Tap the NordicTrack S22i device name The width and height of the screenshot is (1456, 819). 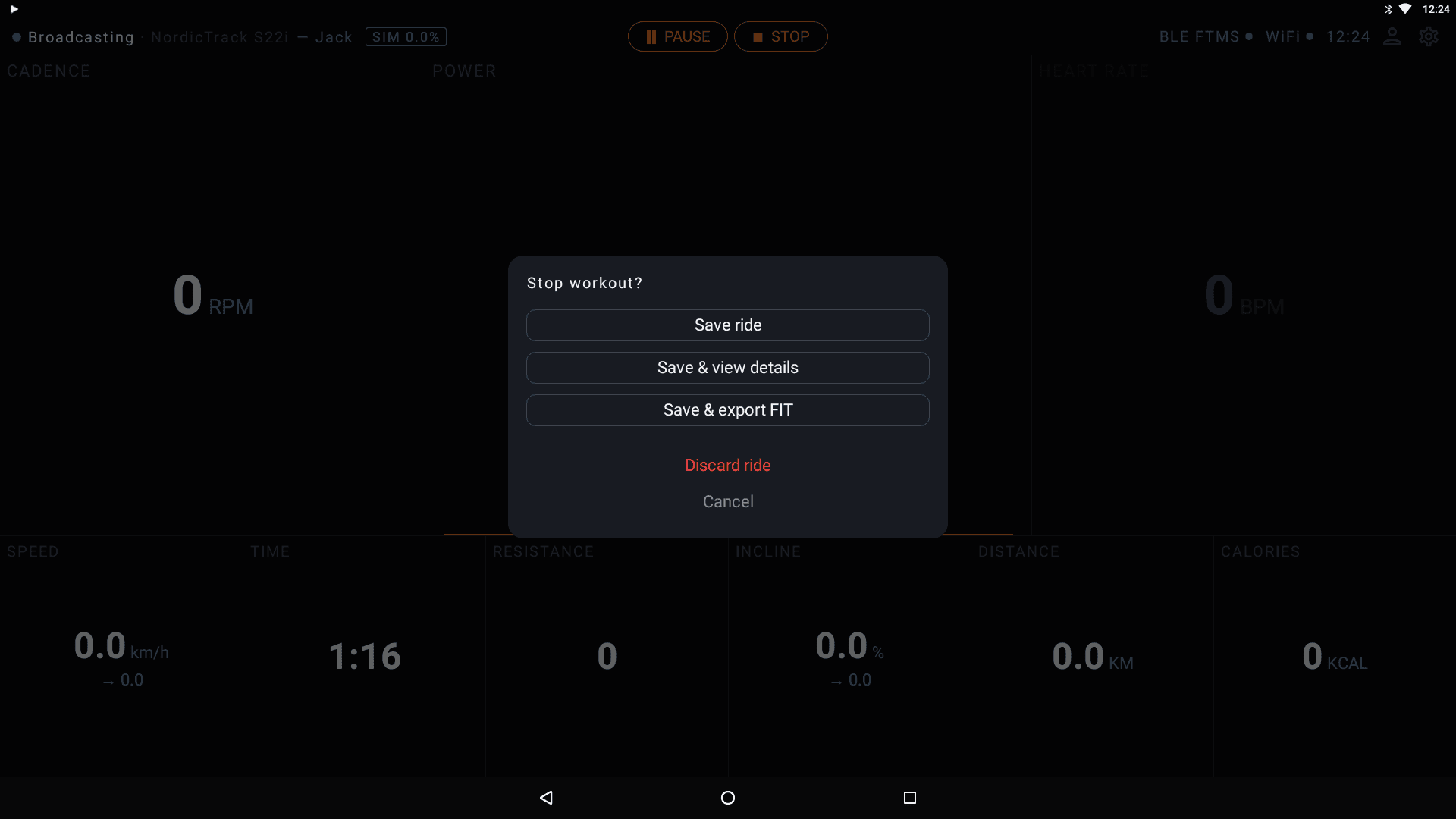(x=219, y=36)
